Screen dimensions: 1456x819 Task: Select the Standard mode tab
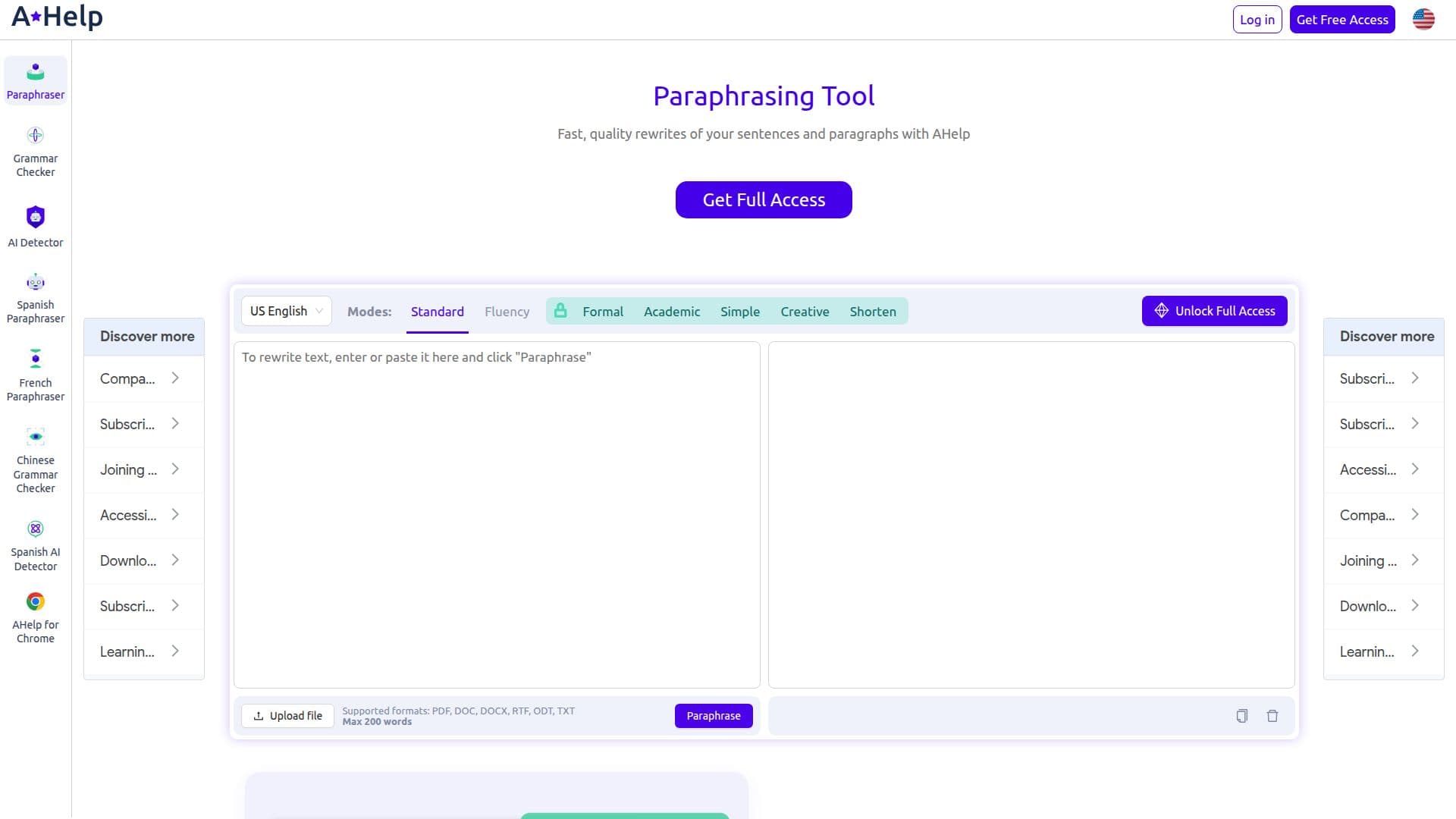click(x=438, y=312)
